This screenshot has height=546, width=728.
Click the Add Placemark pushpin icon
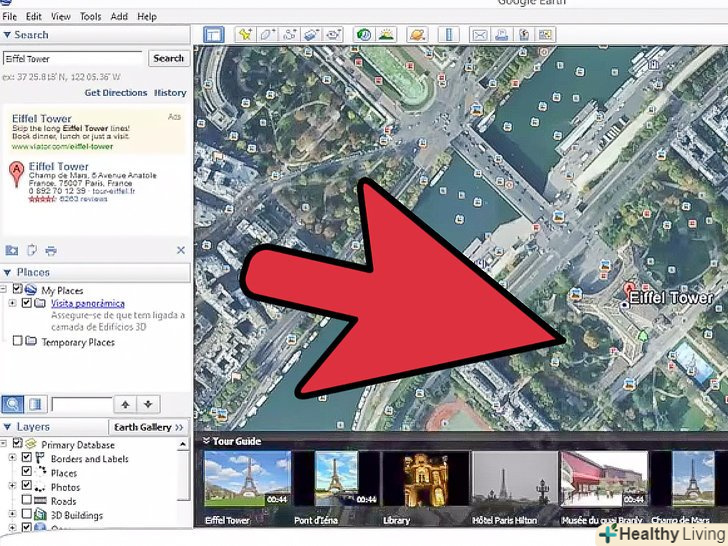coord(245,35)
